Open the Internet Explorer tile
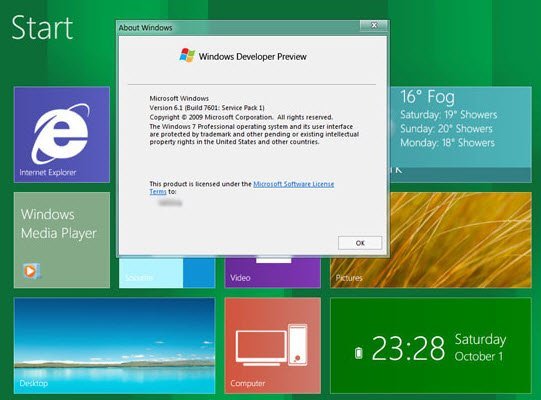 (x=62, y=135)
